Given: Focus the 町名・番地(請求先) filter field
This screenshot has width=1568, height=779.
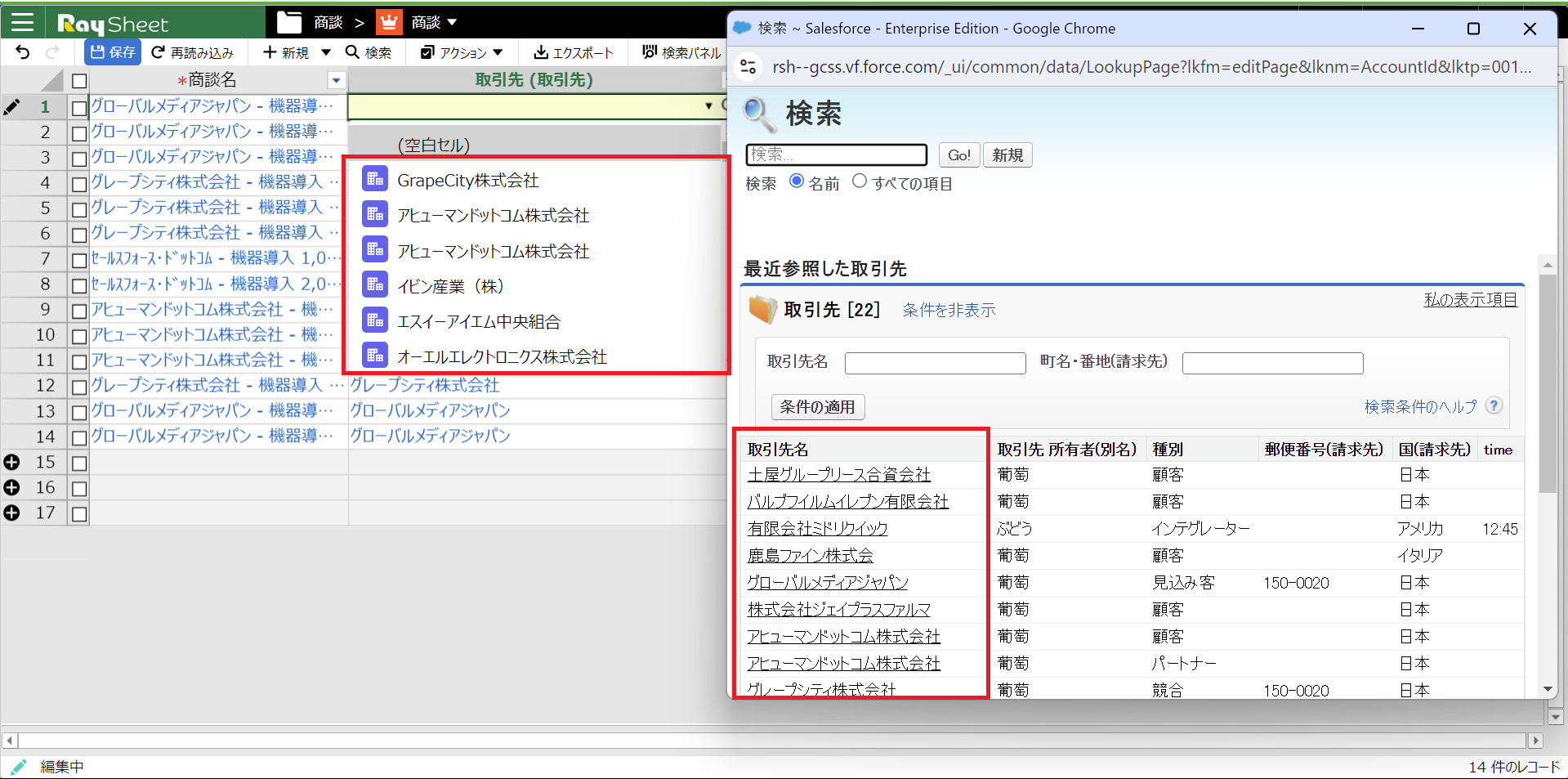Looking at the screenshot, I should (x=1272, y=363).
